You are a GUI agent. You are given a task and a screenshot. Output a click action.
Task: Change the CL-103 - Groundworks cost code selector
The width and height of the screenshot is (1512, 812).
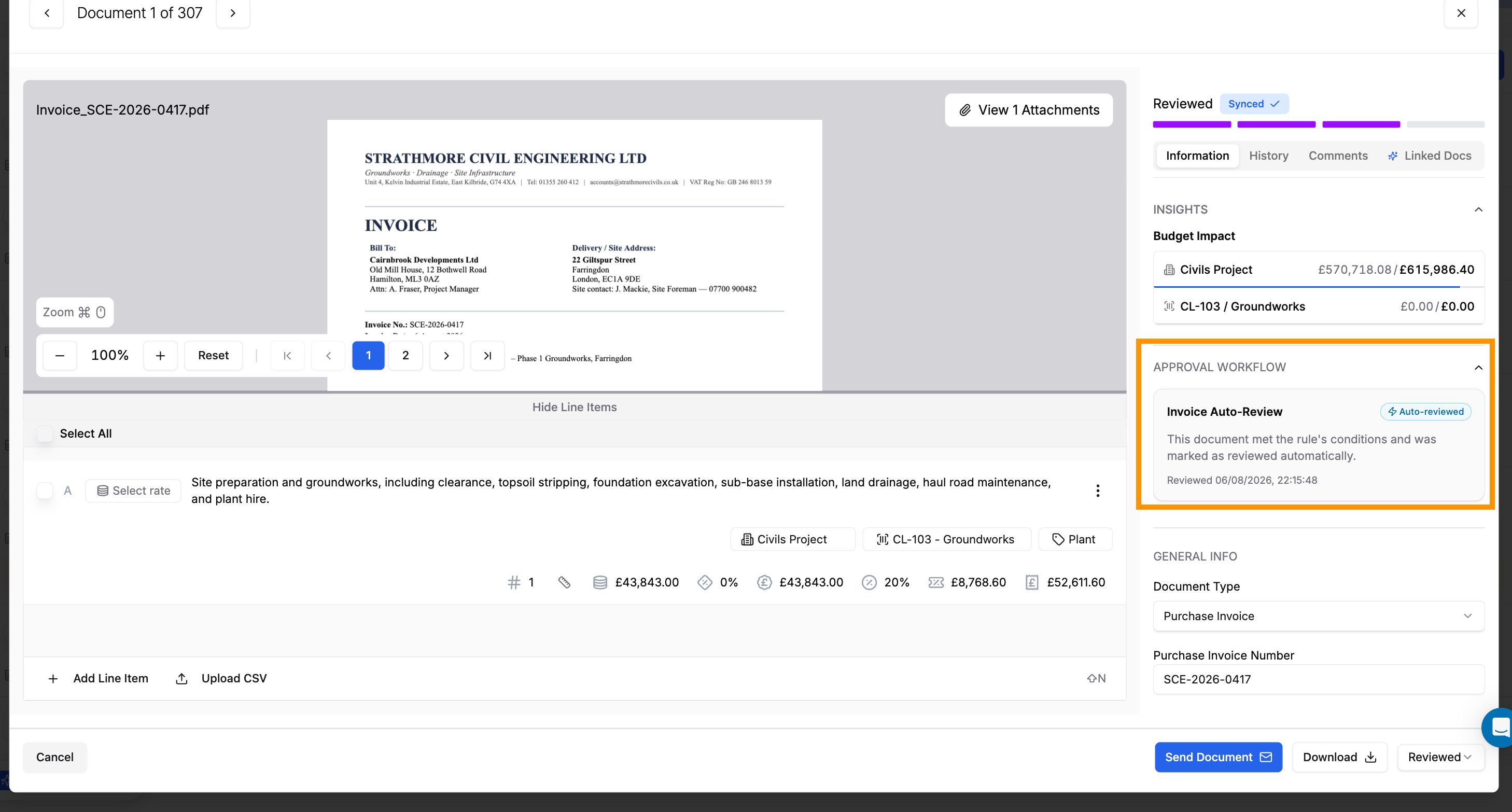947,539
